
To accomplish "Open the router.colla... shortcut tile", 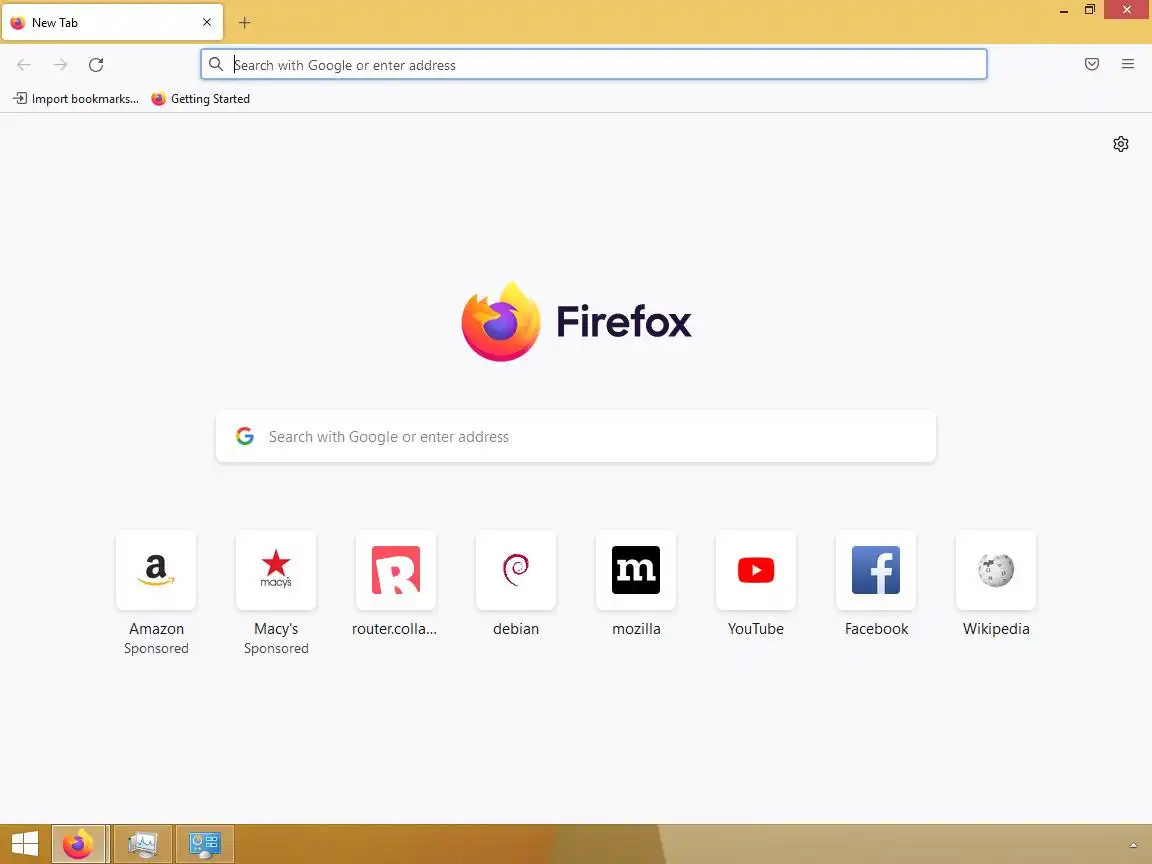I will [x=396, y=570].
